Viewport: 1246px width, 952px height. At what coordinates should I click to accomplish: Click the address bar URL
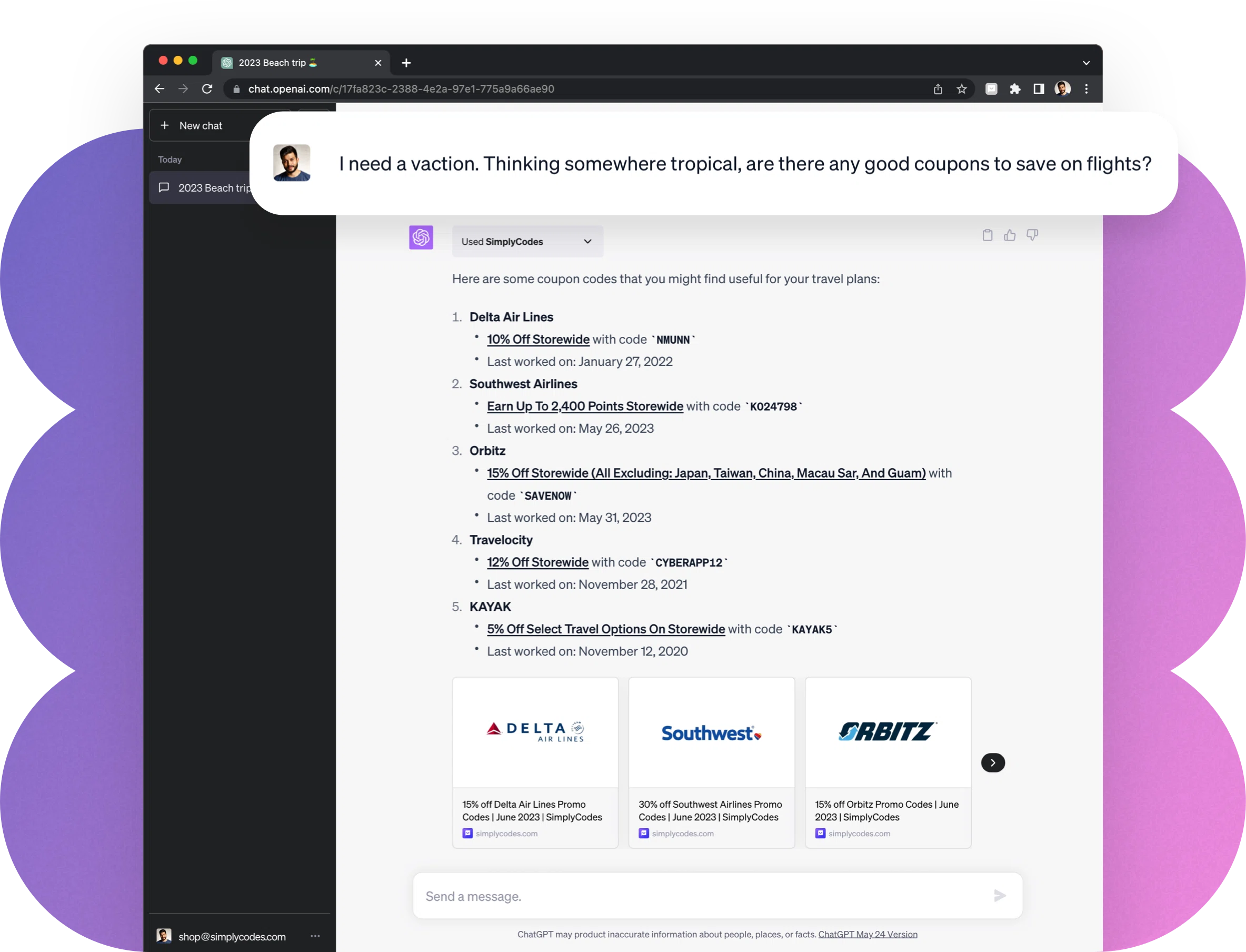(401, 89)
